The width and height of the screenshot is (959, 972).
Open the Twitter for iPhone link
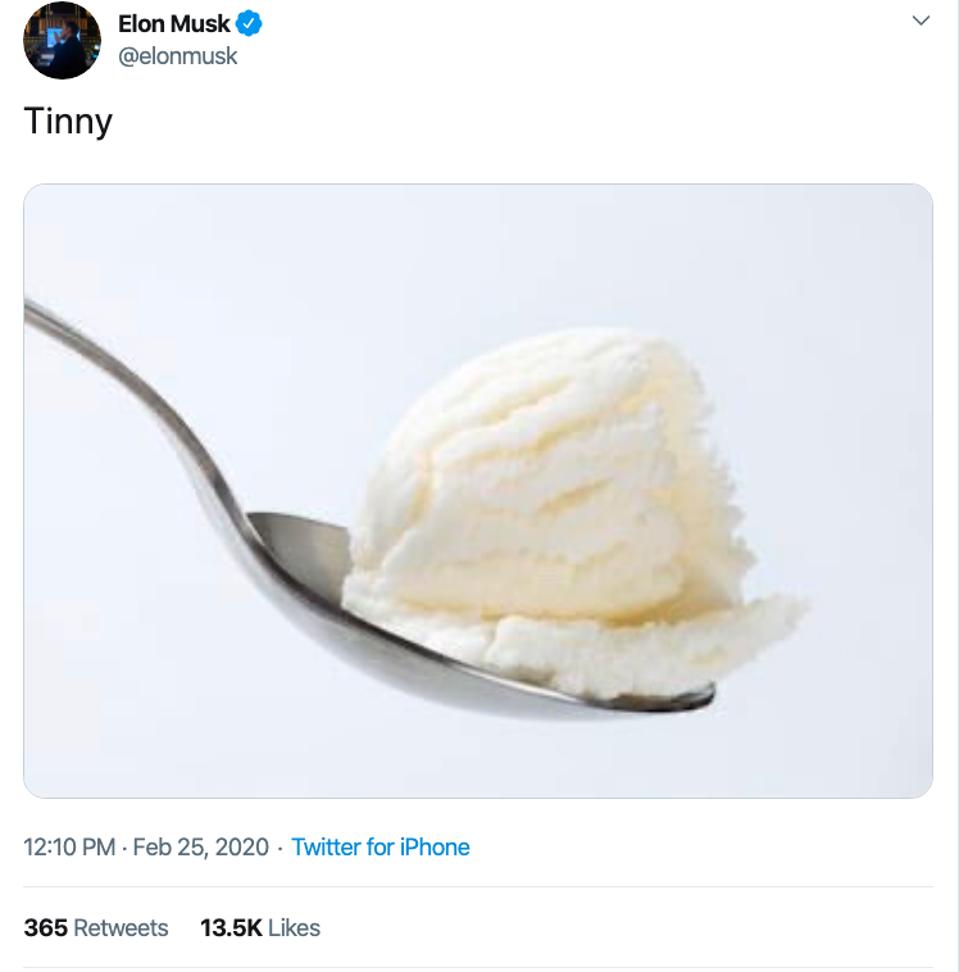[x=380, y=847]
